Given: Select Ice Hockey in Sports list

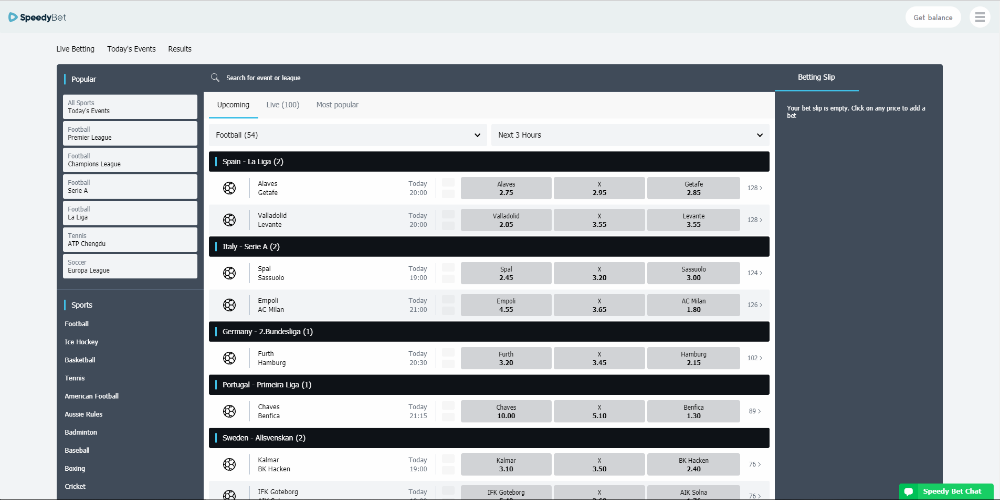Looking at the screenshot, I should pos(81,342).
